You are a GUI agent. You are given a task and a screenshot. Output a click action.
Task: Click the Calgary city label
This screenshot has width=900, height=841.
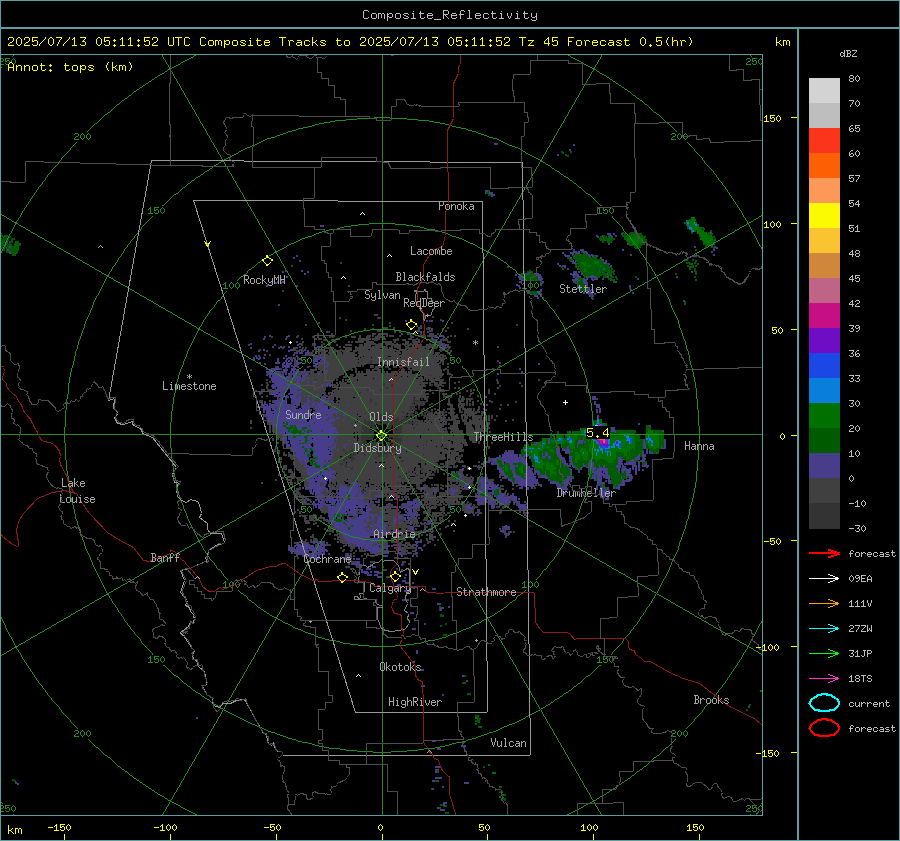[x=390, y=588]
